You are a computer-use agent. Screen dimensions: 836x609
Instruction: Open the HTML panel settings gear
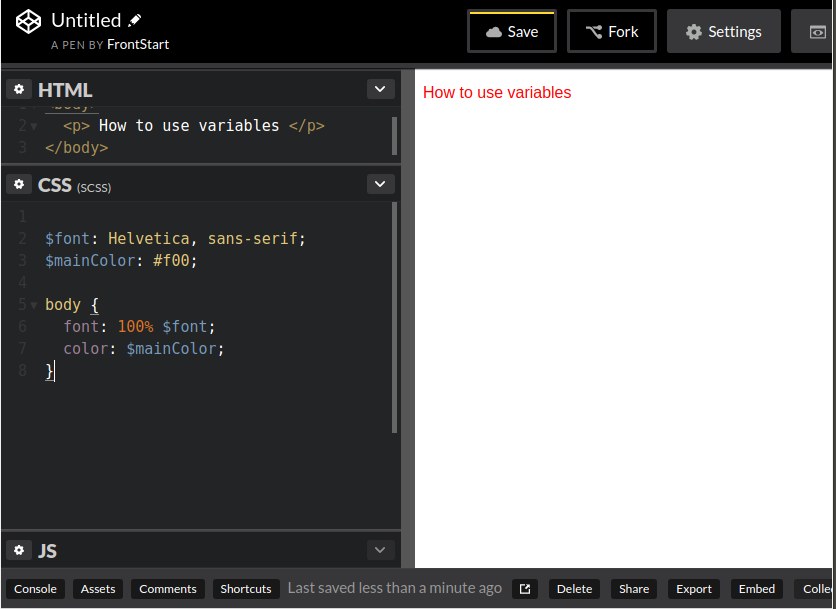18,89
